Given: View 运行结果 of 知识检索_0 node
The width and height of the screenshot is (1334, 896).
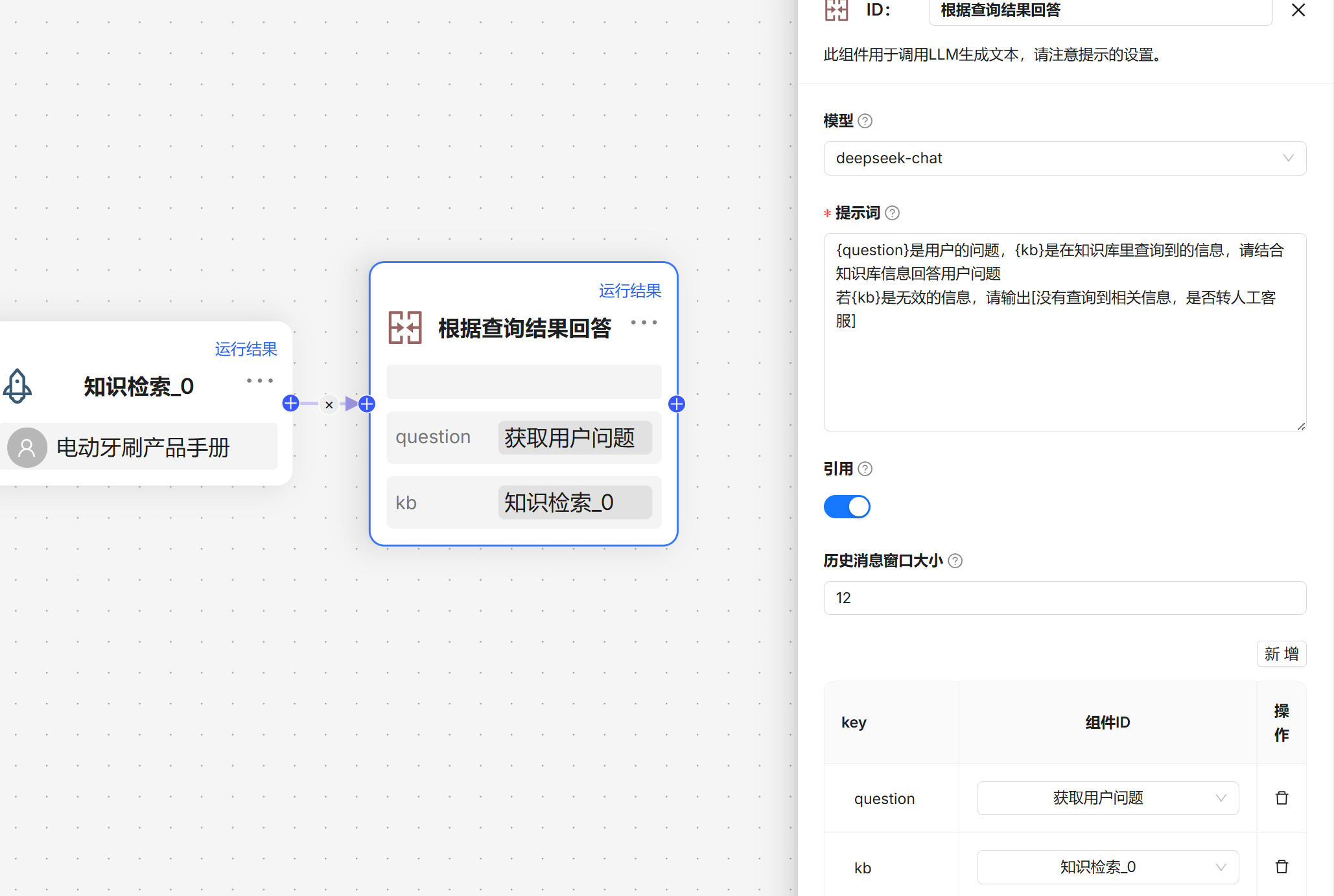Looking at the screenshot, I should pyautogui.click(x=246, y=350).
